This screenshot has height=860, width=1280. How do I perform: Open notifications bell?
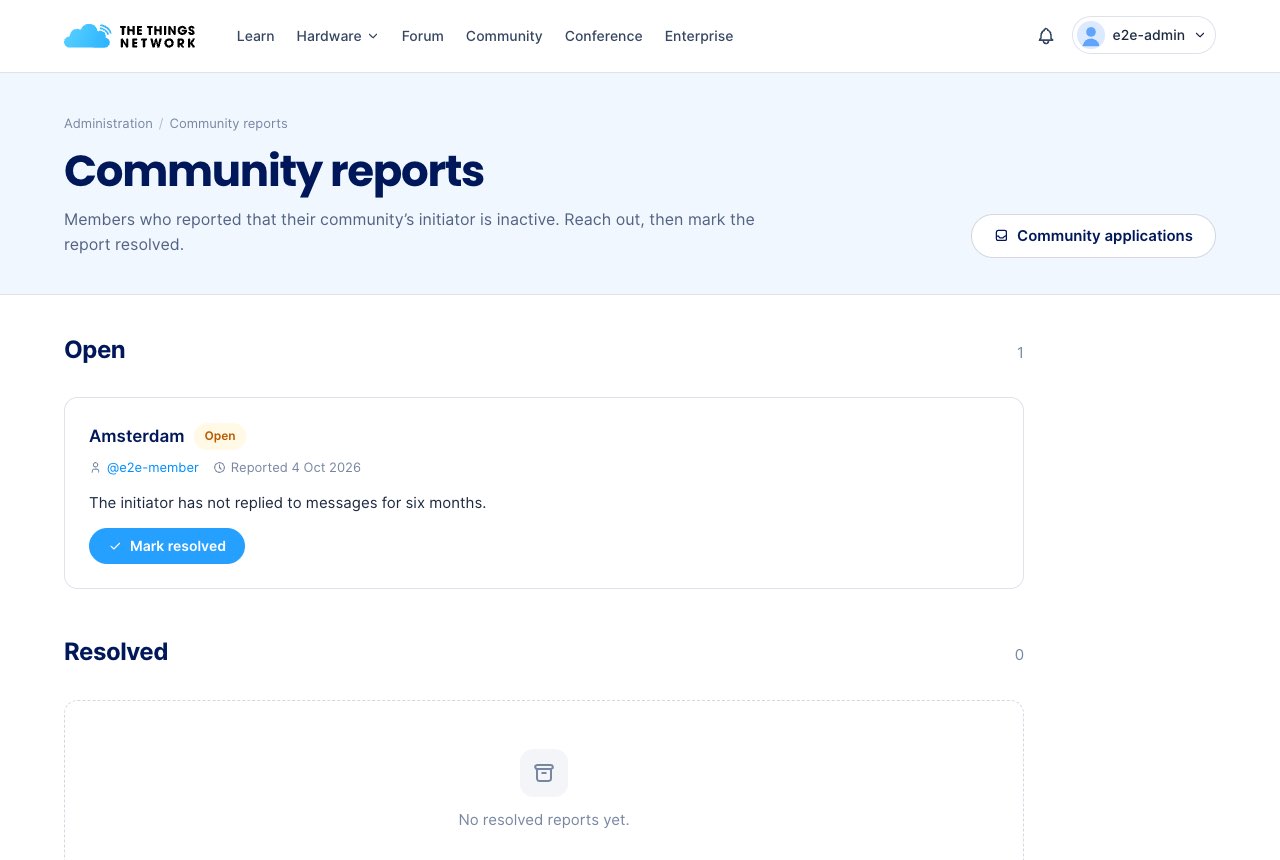click(1046, 36)
